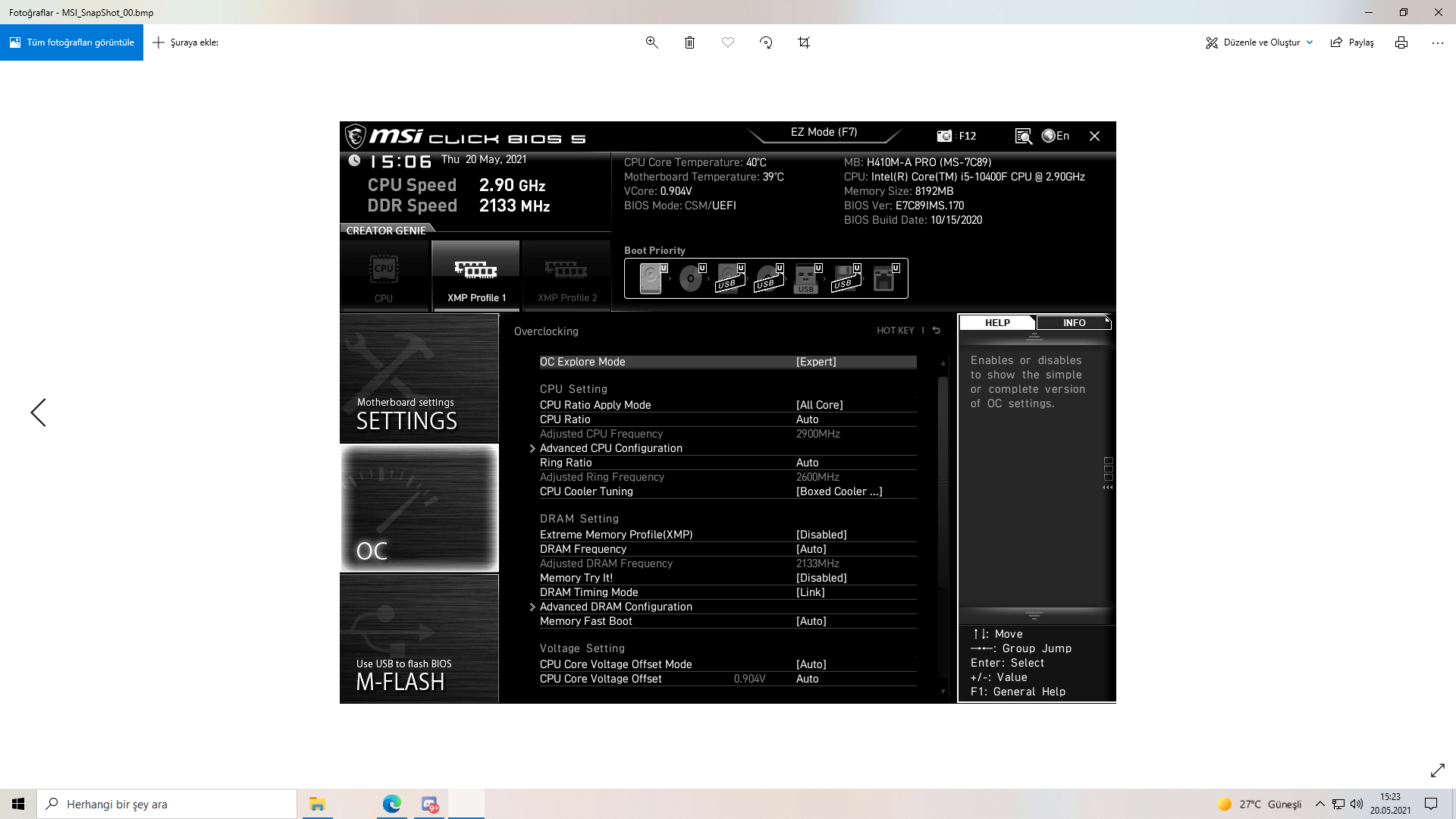Rotate the image using rotate icon
The width and height of the screenshot is (1456, 819).
pos(766,42)
